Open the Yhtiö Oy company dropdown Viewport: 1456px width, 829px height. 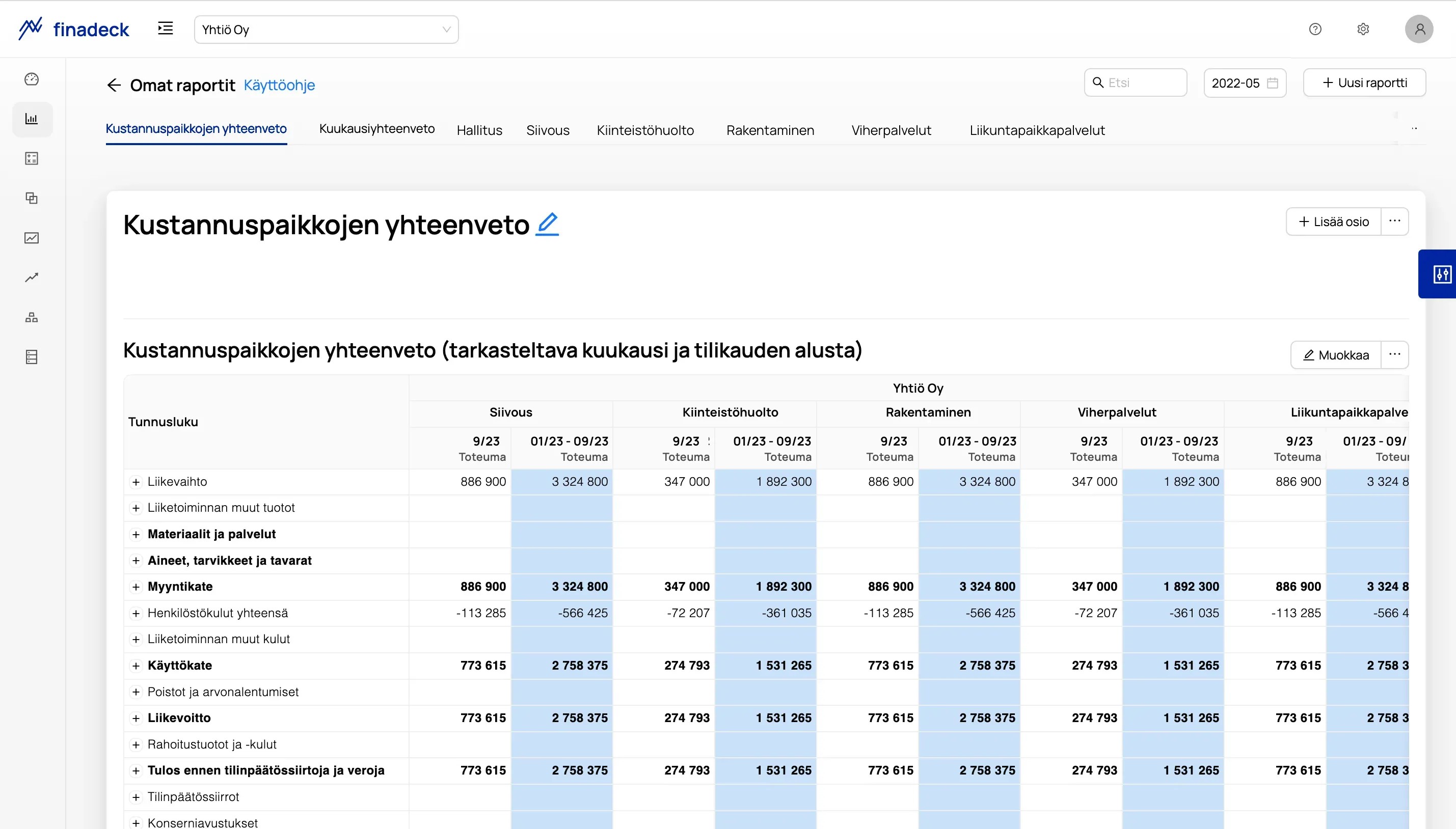point(327,30)
